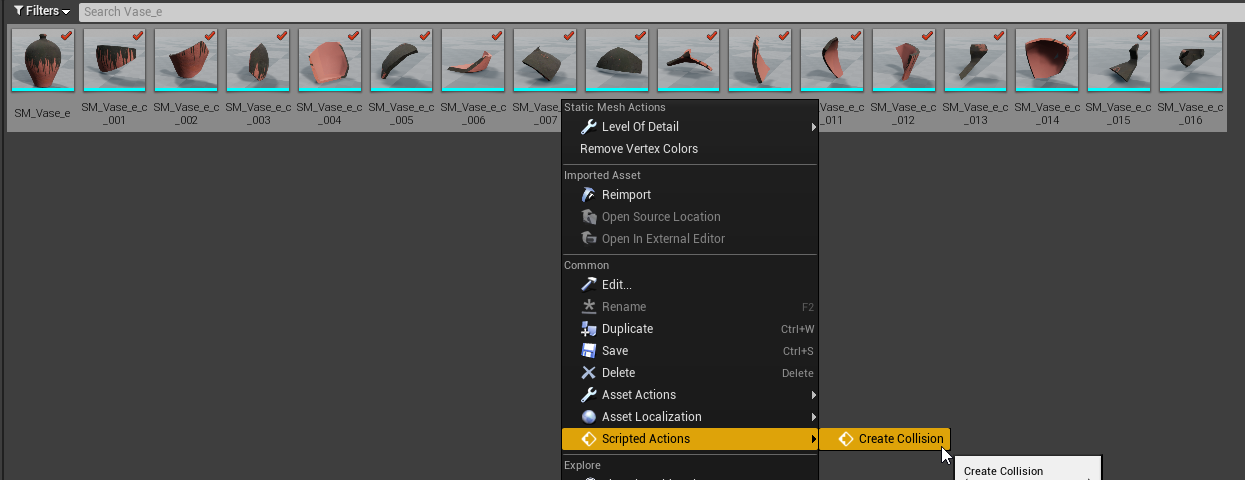Click the Delete X icon
The width and height of the screenshot is (1245, 480).
click(x=589, y=373)
